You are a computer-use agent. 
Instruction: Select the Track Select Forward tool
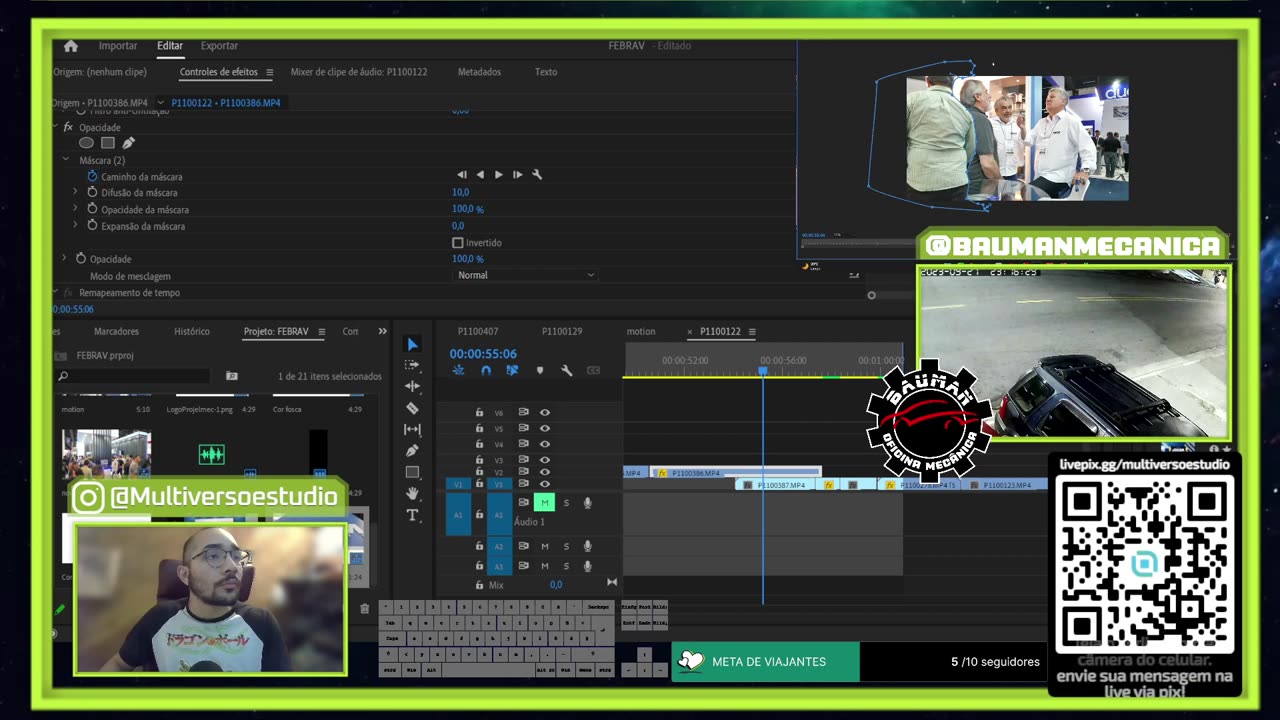click(x=412, y=365)
